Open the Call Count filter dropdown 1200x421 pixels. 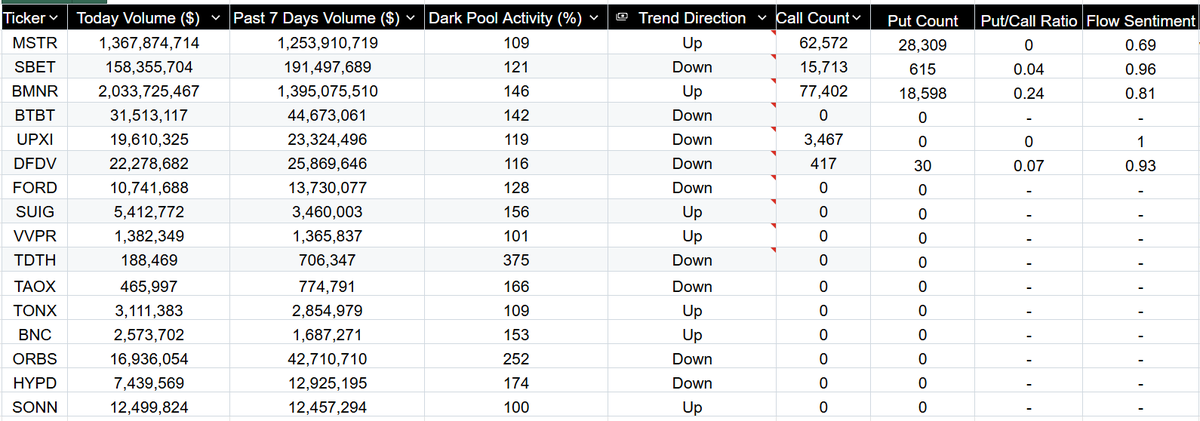pos(856,18)
